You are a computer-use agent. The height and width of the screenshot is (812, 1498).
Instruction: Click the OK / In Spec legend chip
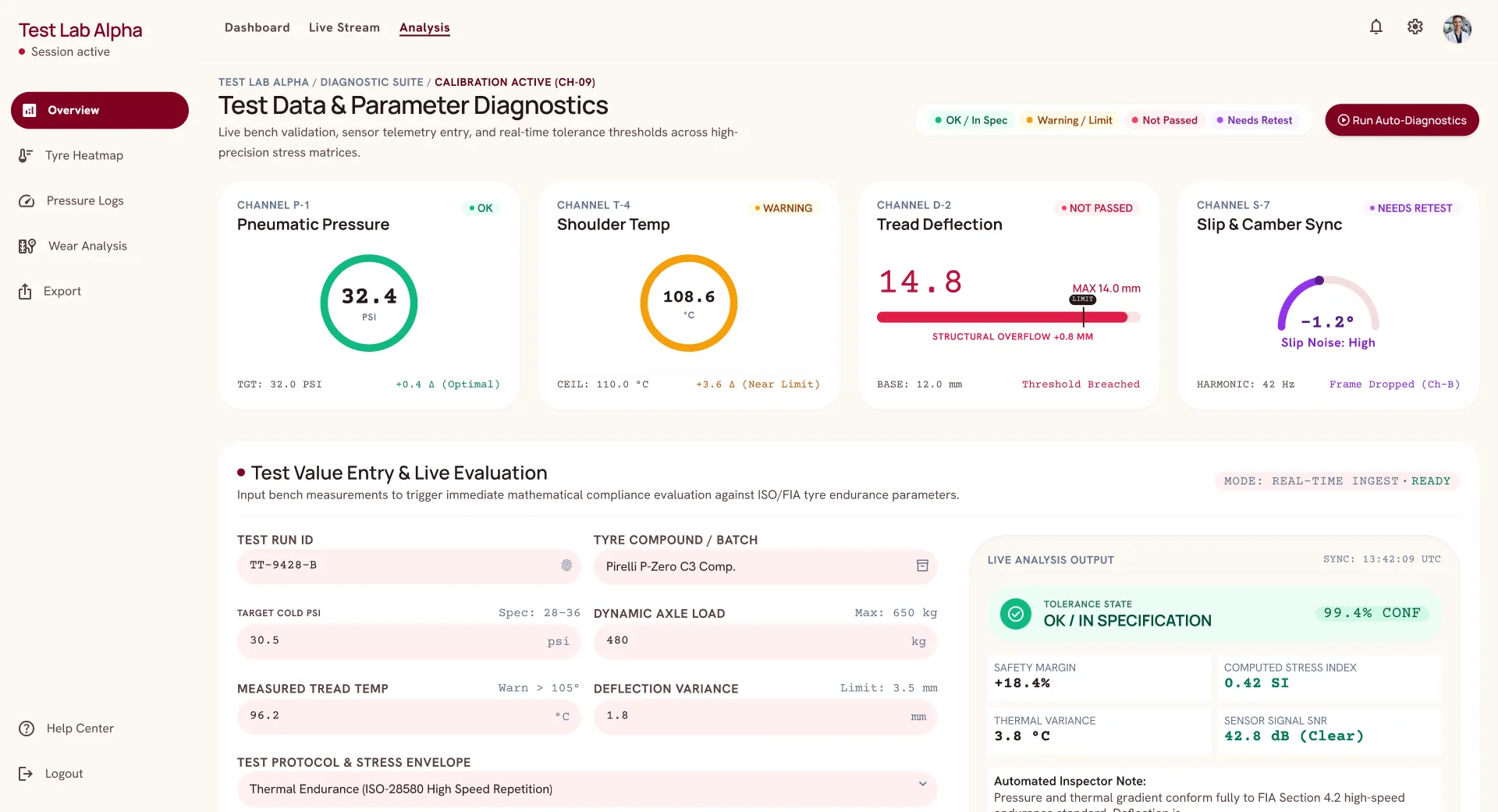coord(971,120)
